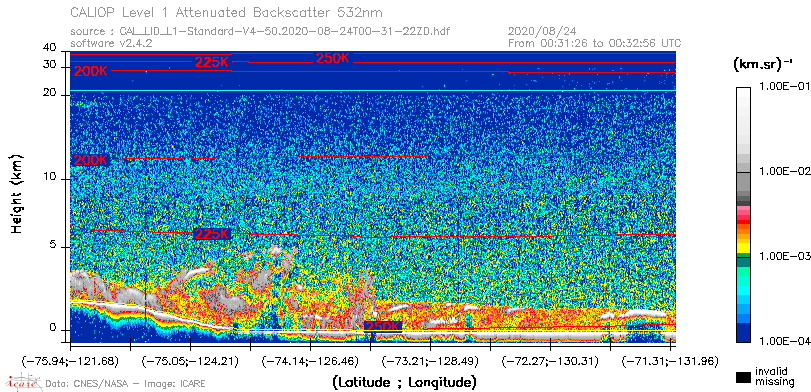
Task: Click the '1.00E-04' color scale value
Action: click(x=784, y=342)
